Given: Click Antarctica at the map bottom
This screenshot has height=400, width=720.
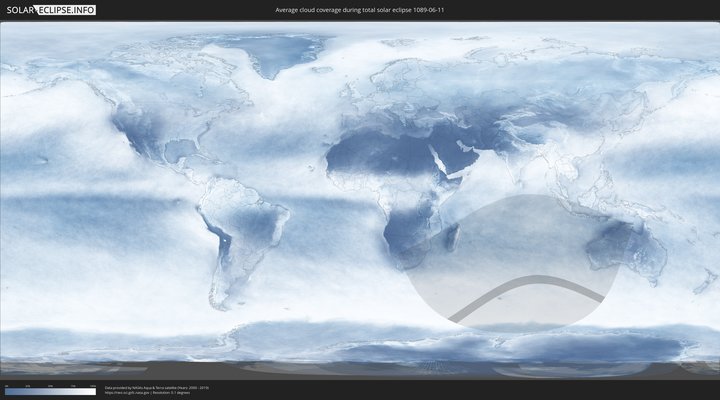Looking at the screenshot, I should point(360,352).
